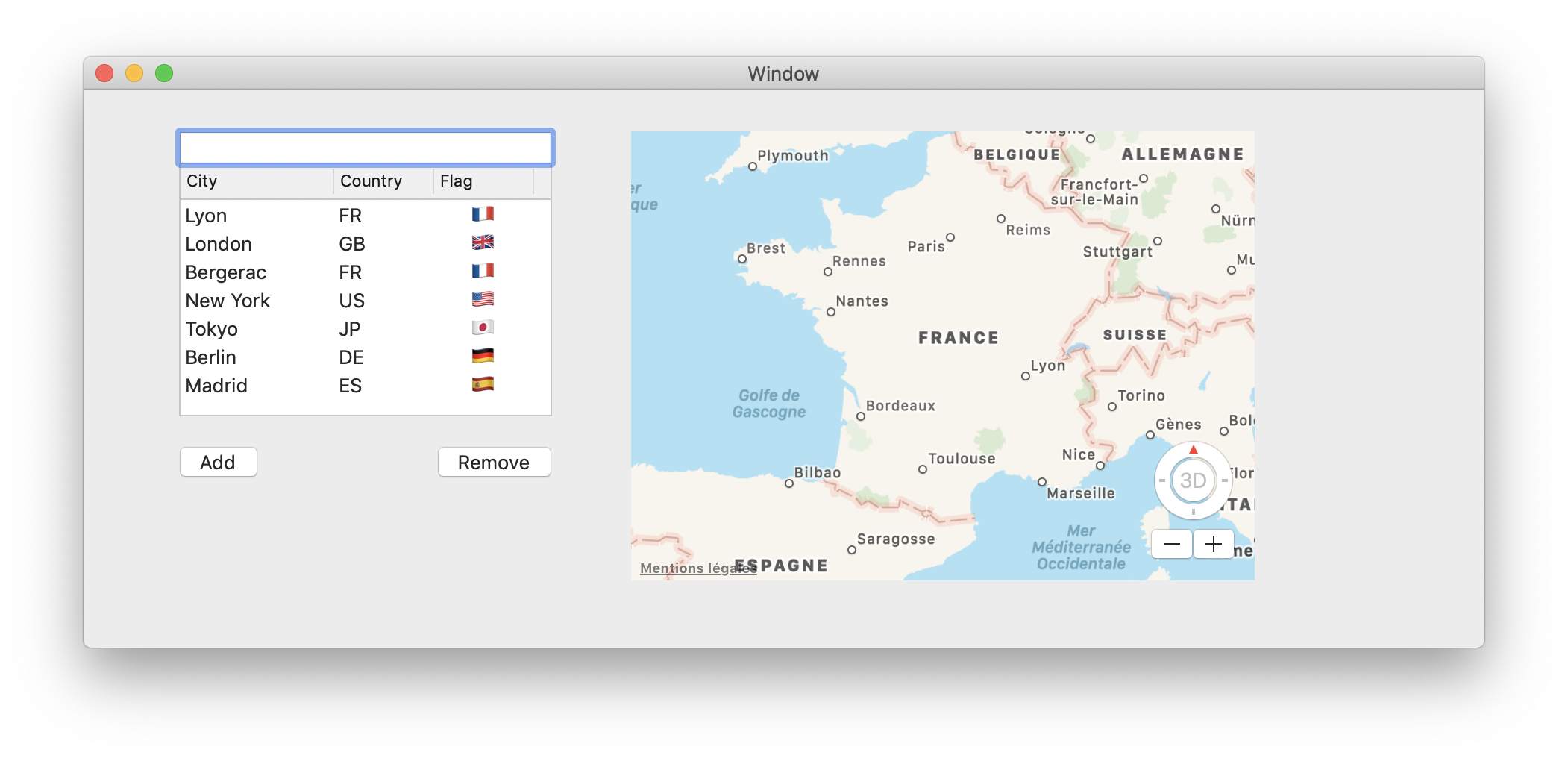Click the Torino label on the map
1568x758 pixels.
coord(1141,395)
